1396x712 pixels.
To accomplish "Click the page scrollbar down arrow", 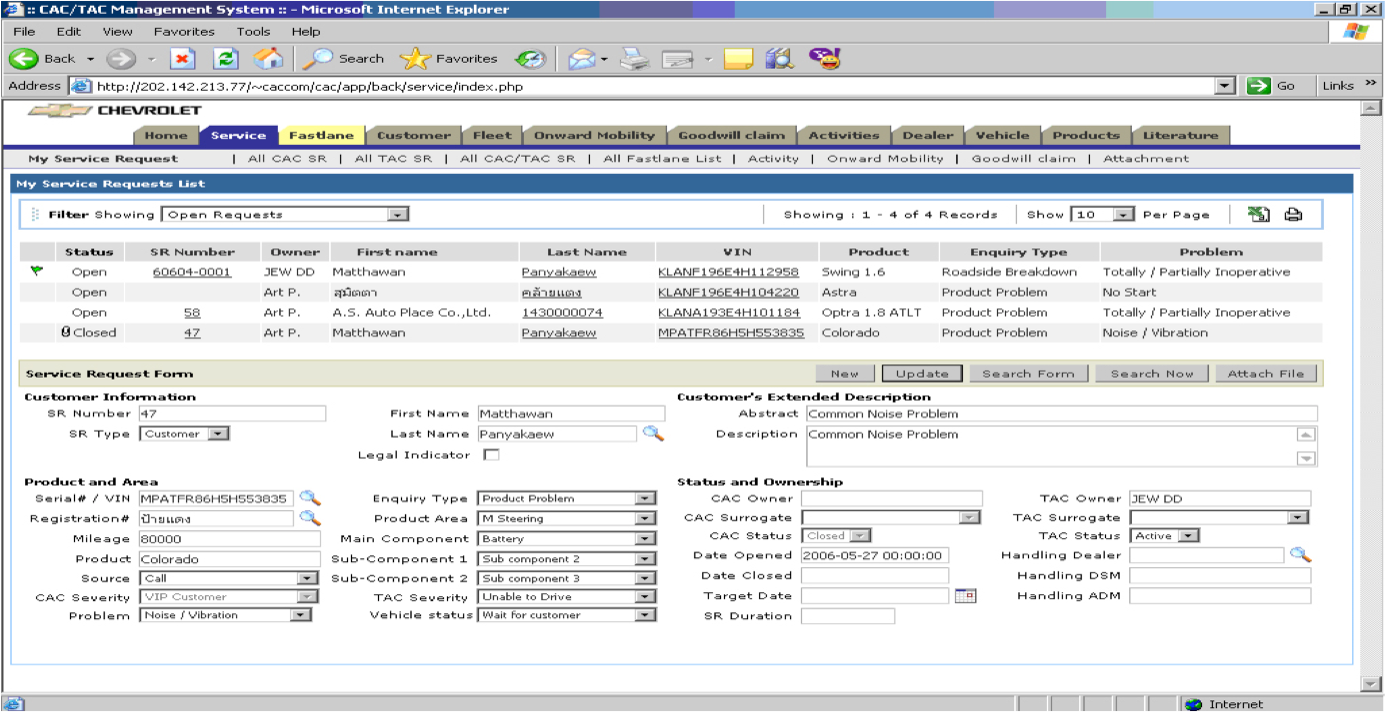I will (1371, 684).
